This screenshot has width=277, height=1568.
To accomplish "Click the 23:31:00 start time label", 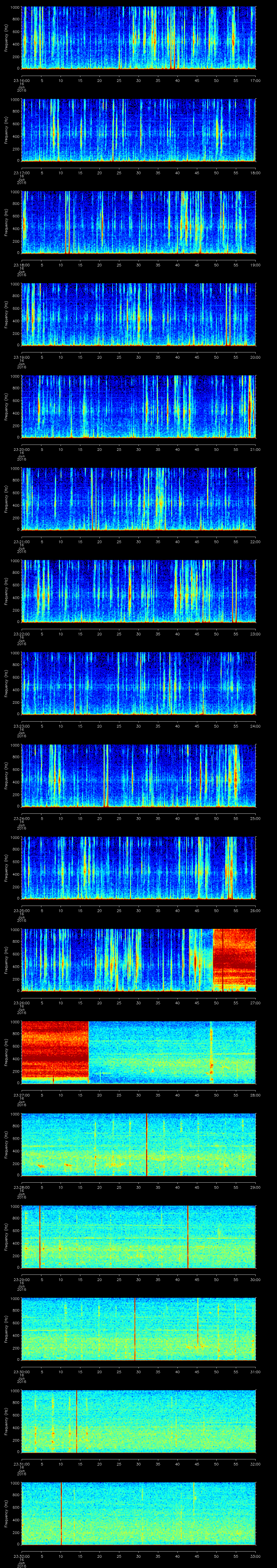I will pyautogui.click(x=21, y=1464).
